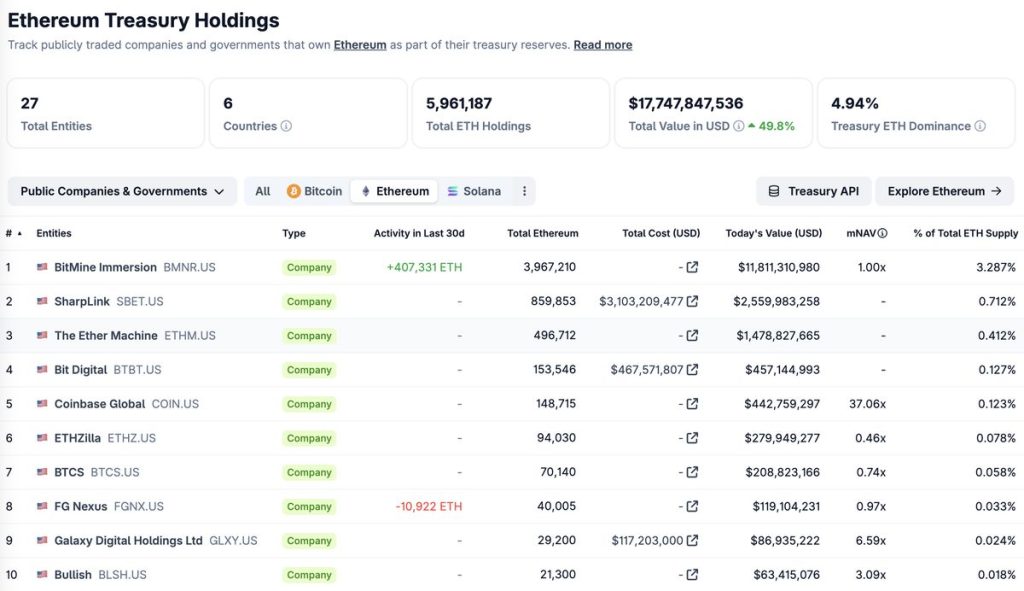Click the Total Value in USD info icon
1024x591 pixels.
[740, 127]
